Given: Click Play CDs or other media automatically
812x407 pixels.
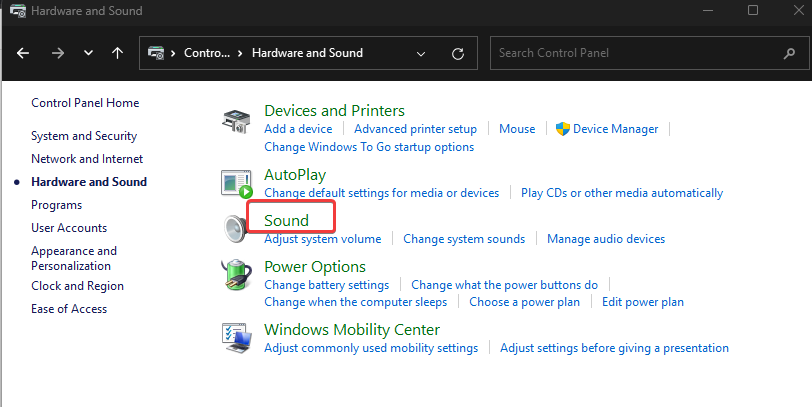Looking at the screenshot, I should tap(622, 193).
